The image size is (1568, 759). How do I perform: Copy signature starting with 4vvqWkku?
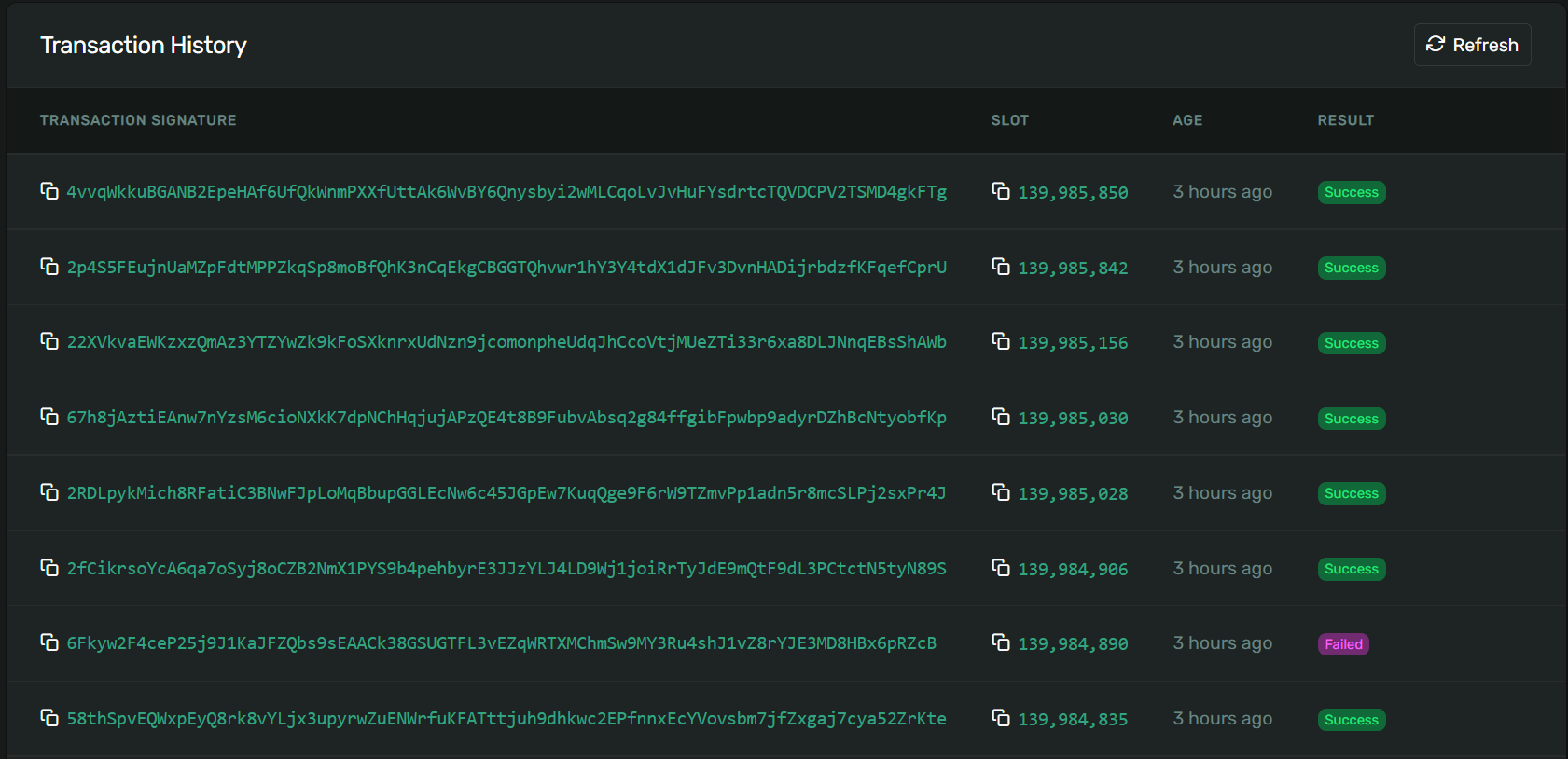coord(49,191)
